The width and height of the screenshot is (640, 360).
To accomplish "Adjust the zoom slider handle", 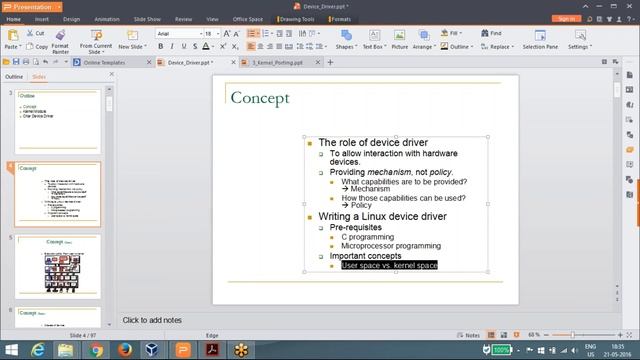I will (573, 335).
